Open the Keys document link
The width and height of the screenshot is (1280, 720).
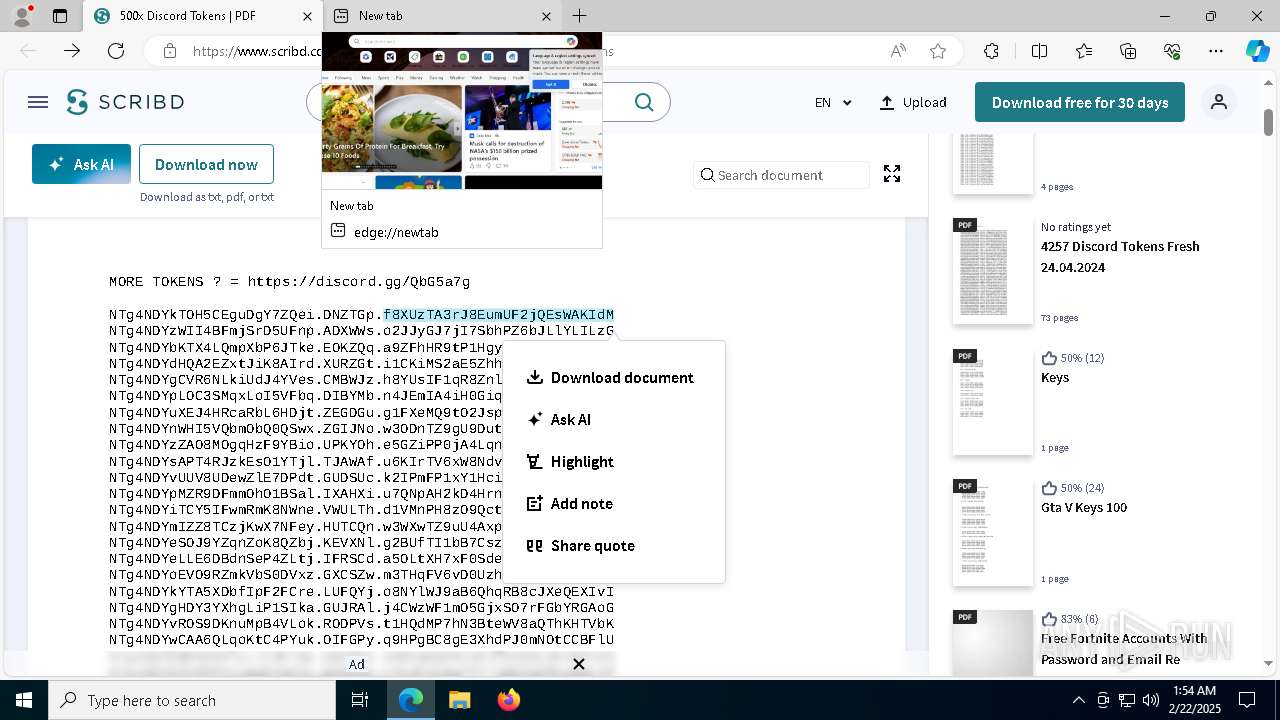click(1055, 377)
